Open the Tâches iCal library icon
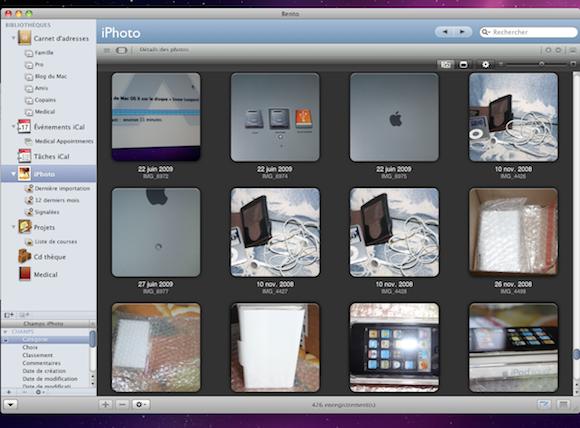The image size is (580, 428). pyautogui.click(x=24, y=156)
